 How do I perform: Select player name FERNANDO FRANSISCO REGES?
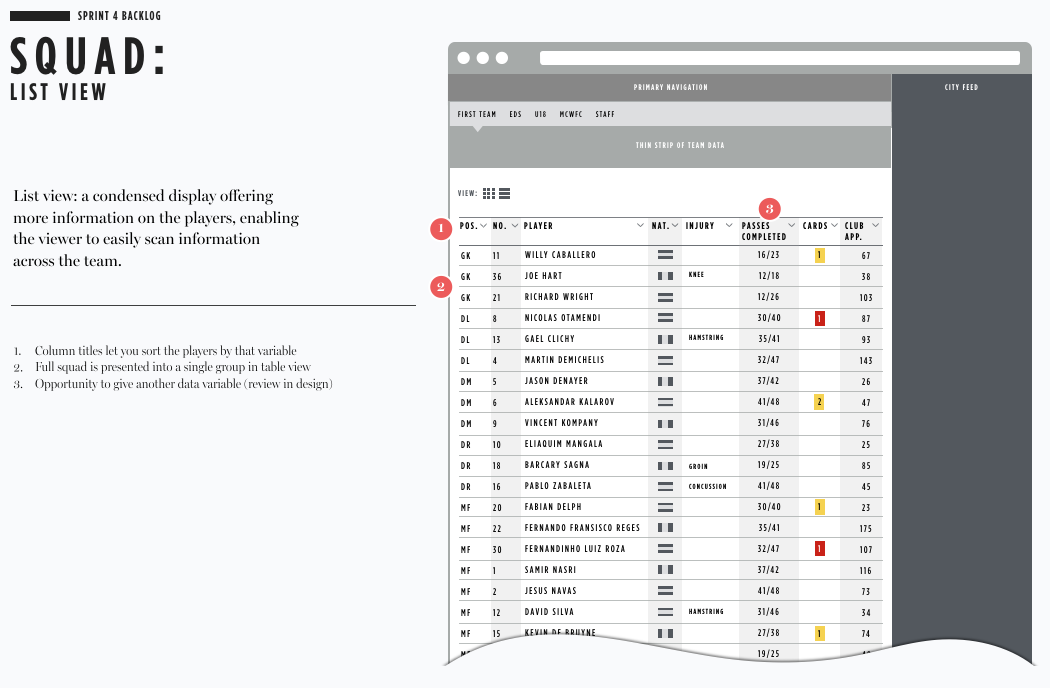pos(582,528)
